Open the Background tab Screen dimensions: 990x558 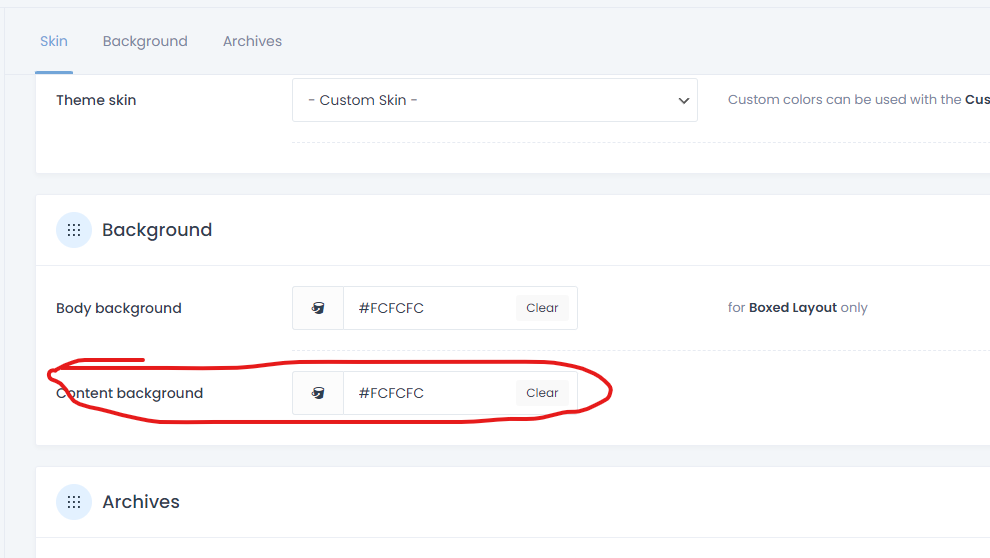pos(145,41)
